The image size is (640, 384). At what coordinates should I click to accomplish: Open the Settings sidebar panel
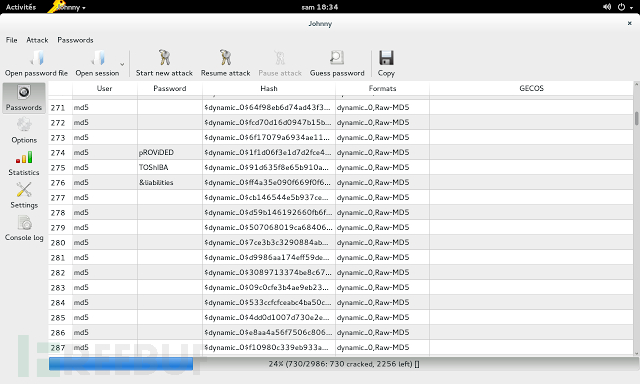[24, 195]
